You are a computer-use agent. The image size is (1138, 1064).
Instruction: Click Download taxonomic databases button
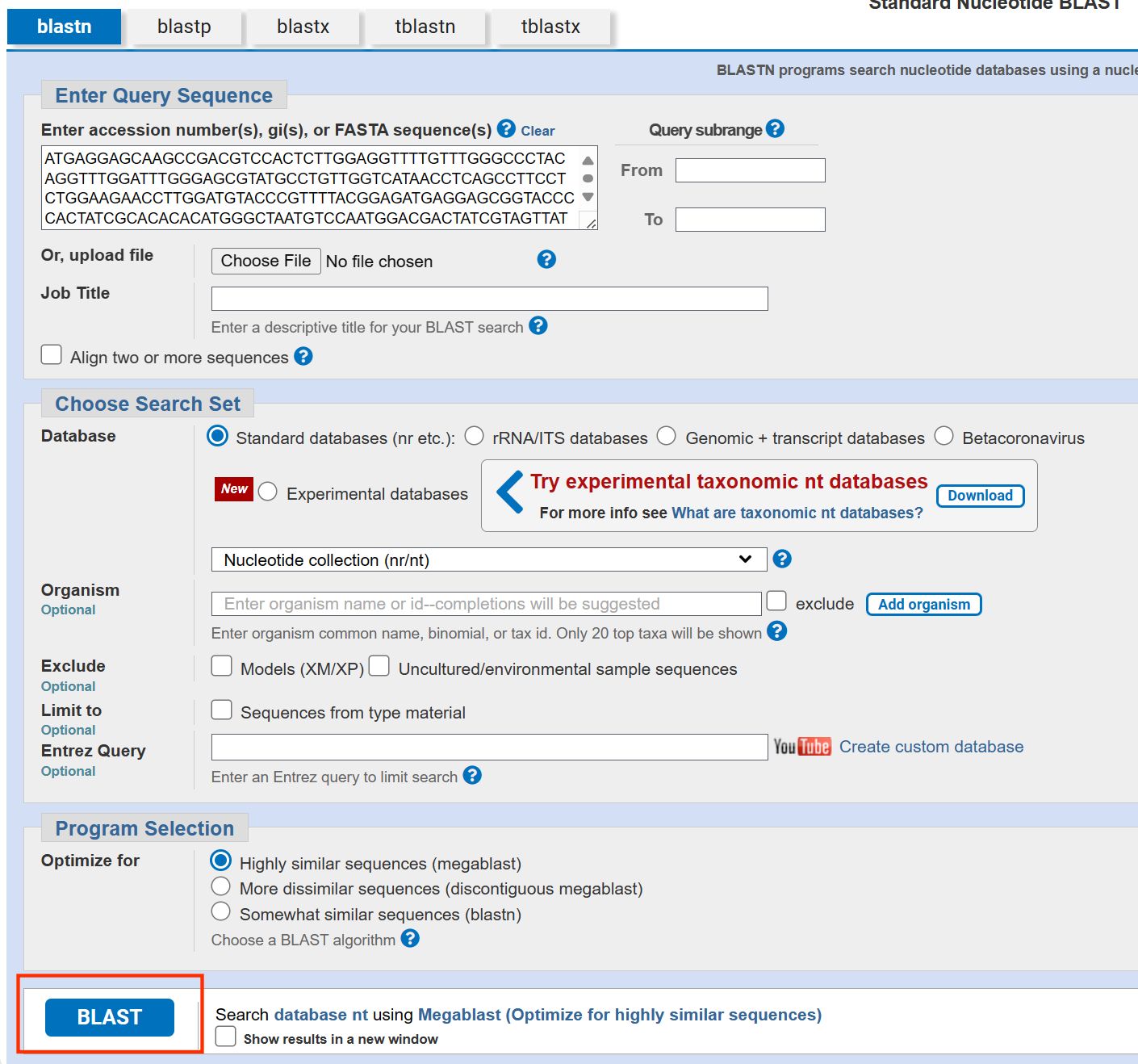981,496
